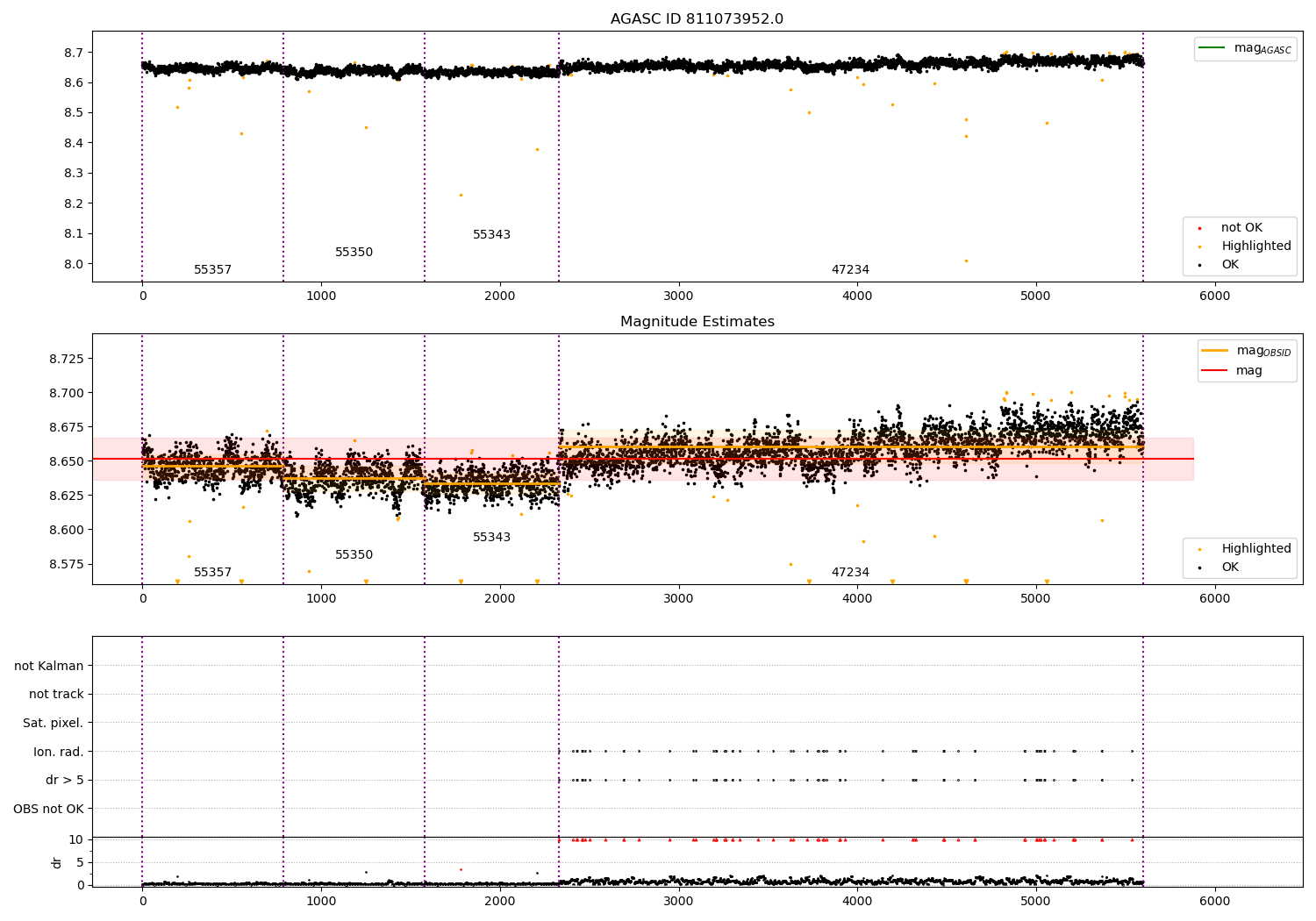Image resolution: width=1316 pixels, height=921 pixels.
Task: Click x-axis tick 3000 in Magnitude Estimates plot
Action: (x=678, y=599)
